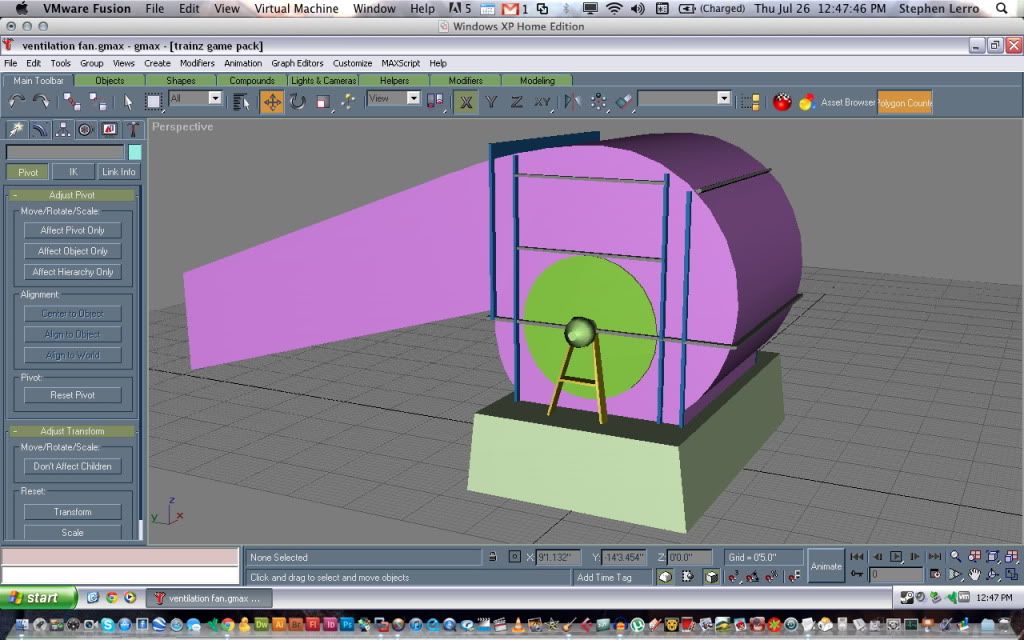Click the Min/Max viewport toggle icon
Screen dimensions: 1024x640
pyautogui.click(x=1011, y=575)
